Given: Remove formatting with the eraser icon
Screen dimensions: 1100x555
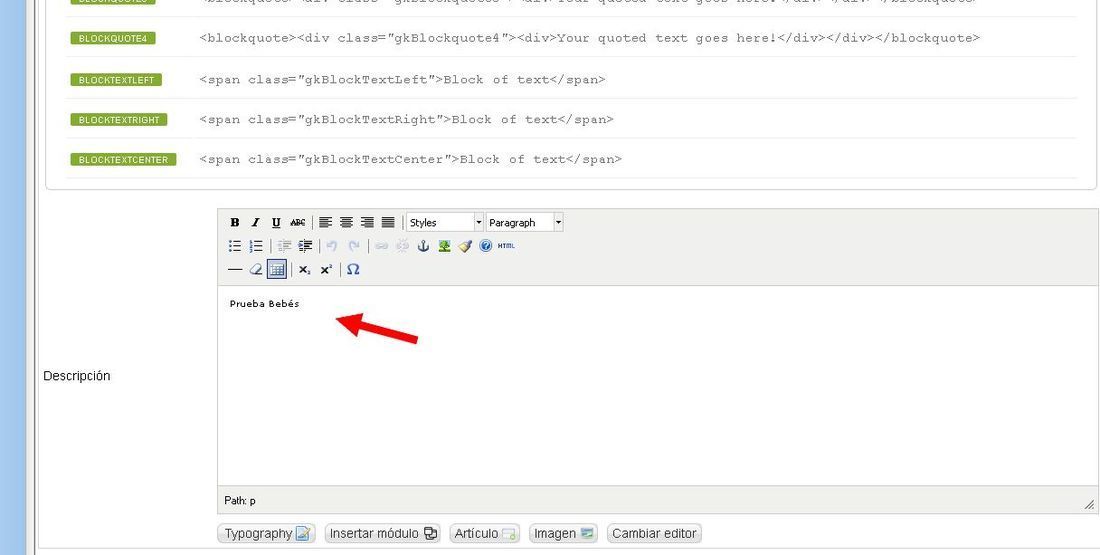Looking at the screenshot, I should pos(256,269).
